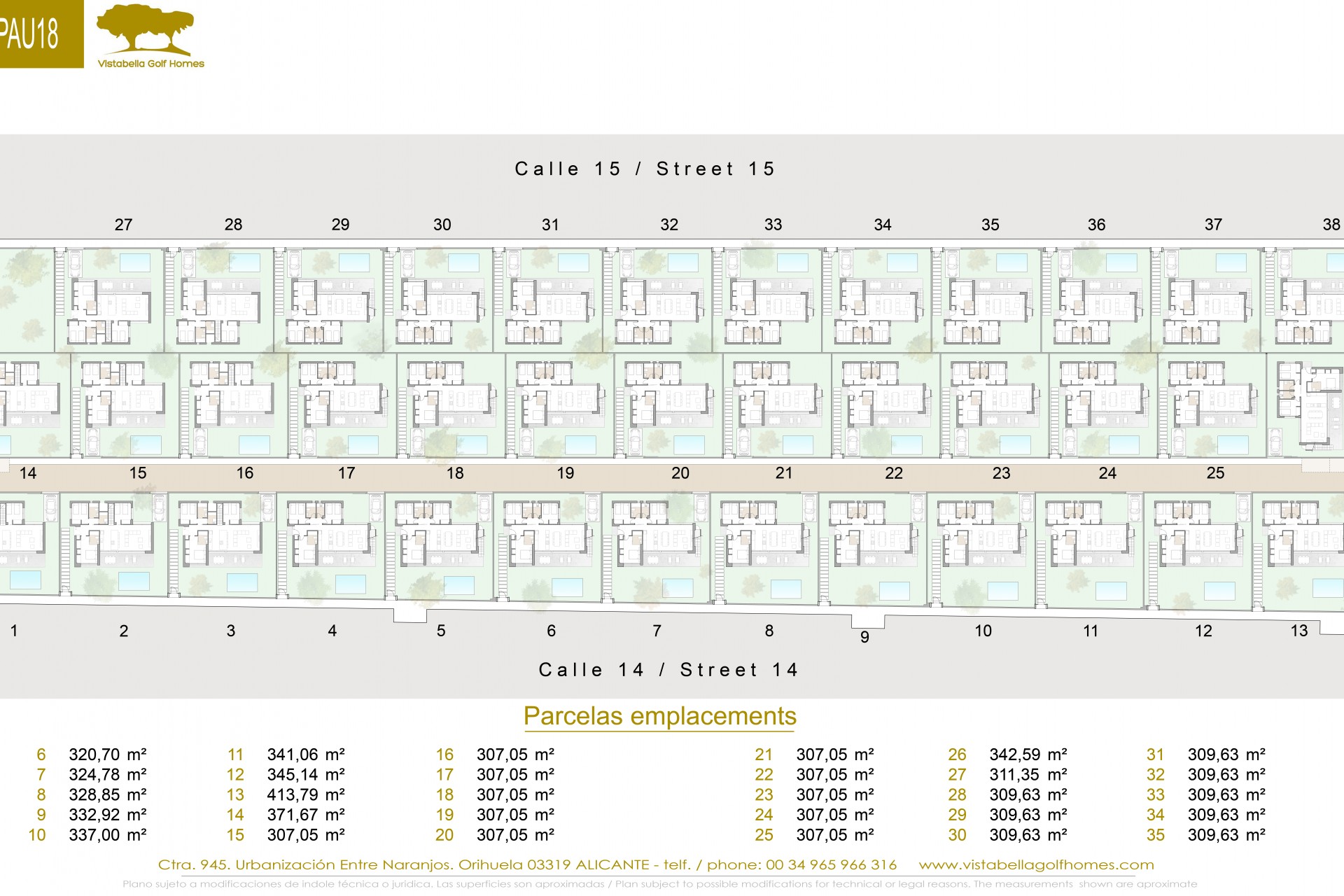Click the Calle 14 / Street 14 label
The width and height of the screenshot is (1344, 896).
pos(668,670)
